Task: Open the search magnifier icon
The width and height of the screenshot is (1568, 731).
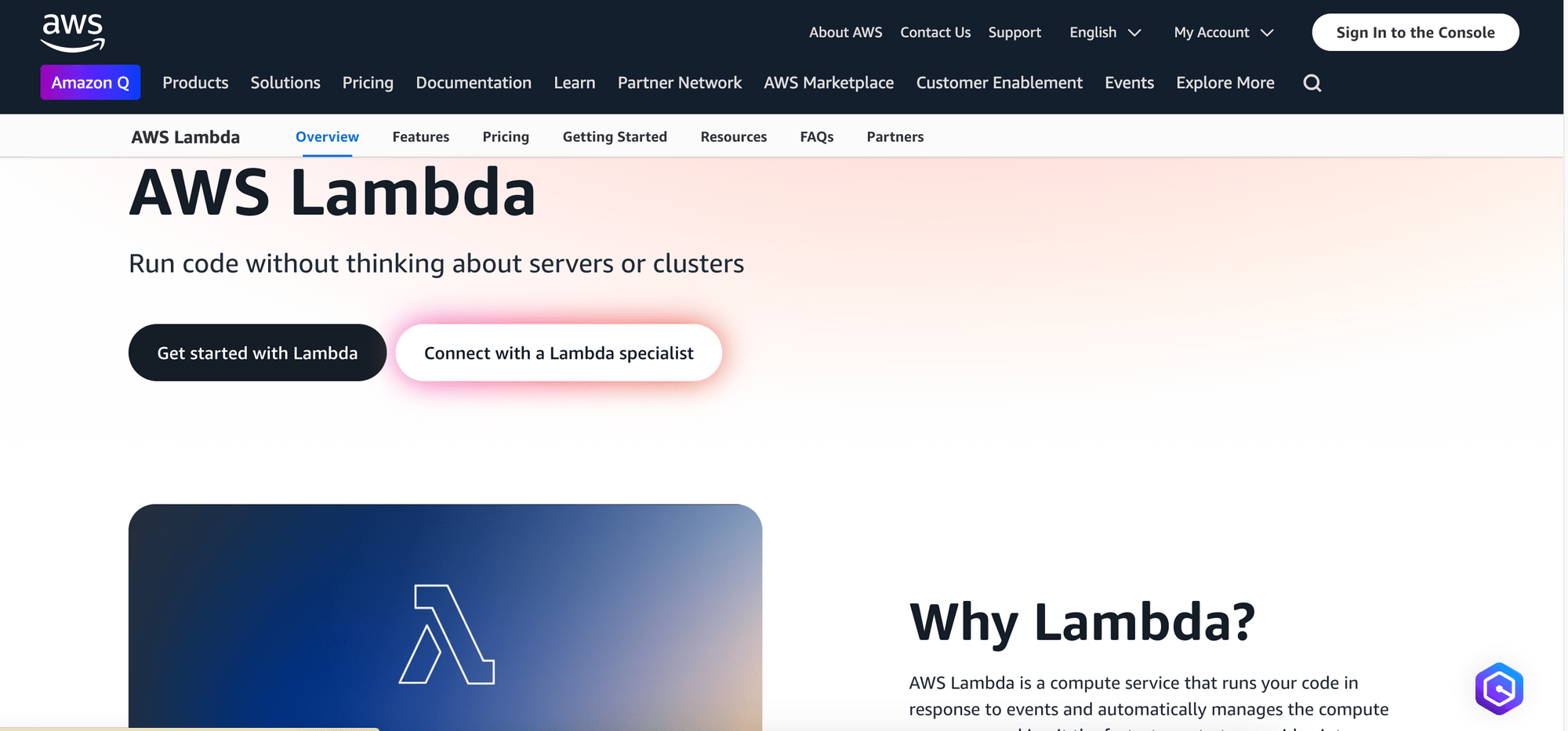Action: click(x=1312, y=83)
